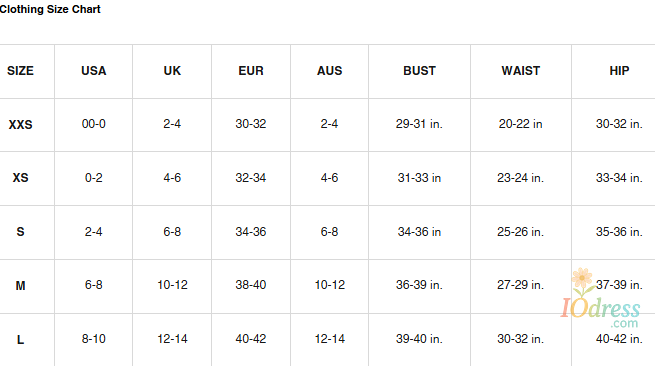Click the UK column header

[x=172, y=70]
